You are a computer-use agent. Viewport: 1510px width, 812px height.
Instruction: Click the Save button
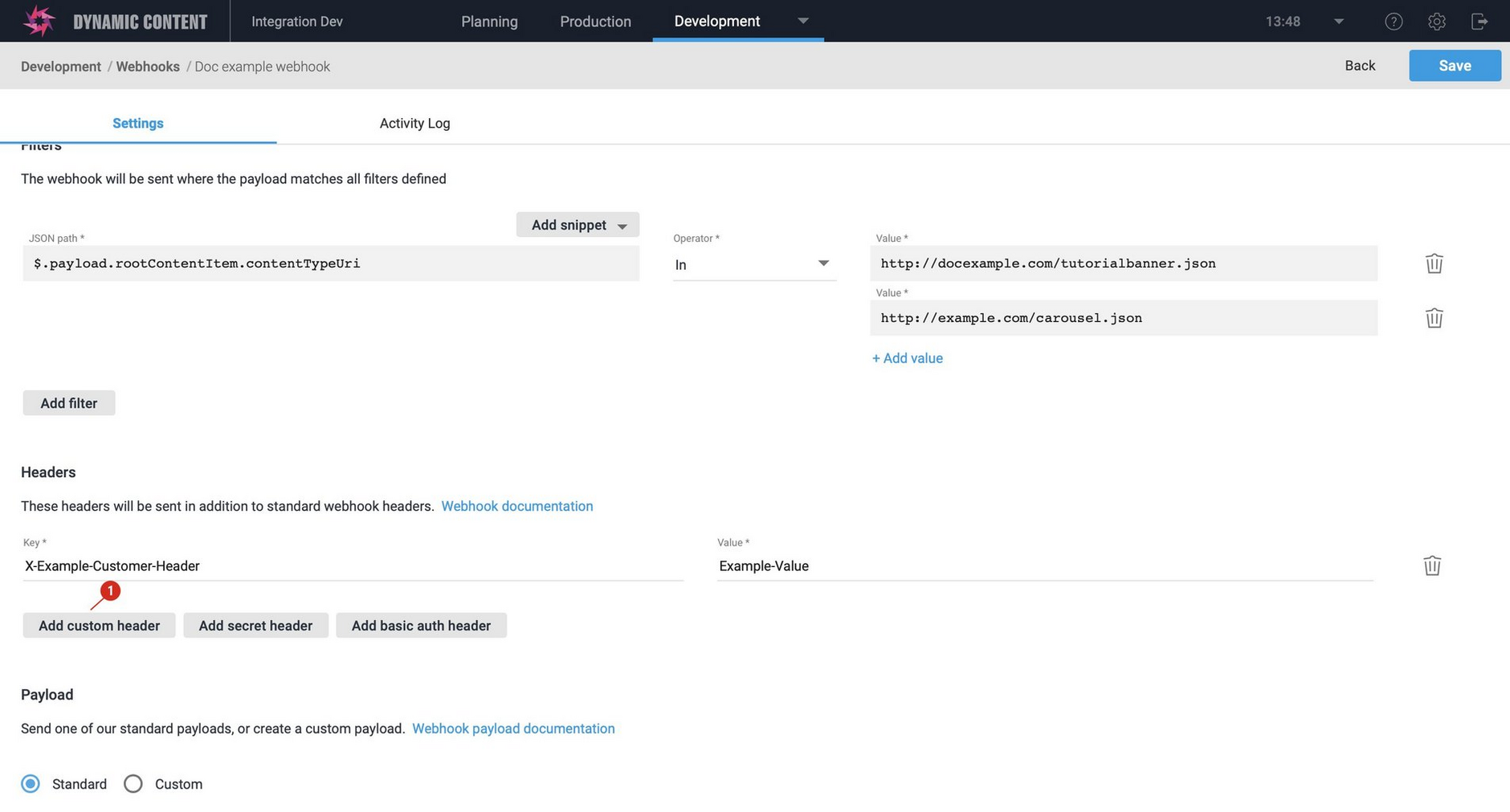click(1455, 66)
